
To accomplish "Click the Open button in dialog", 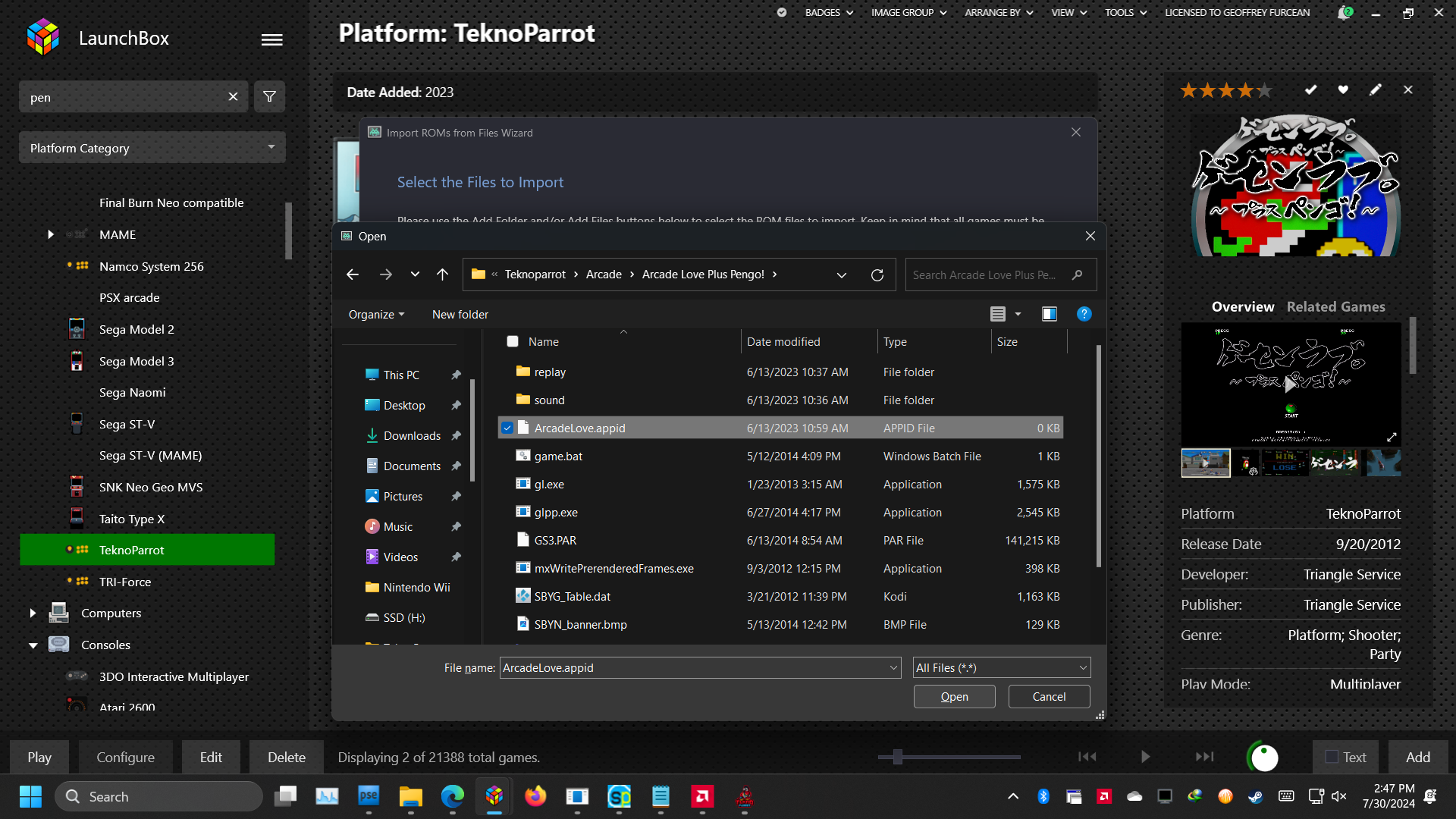I will (954, 696).
